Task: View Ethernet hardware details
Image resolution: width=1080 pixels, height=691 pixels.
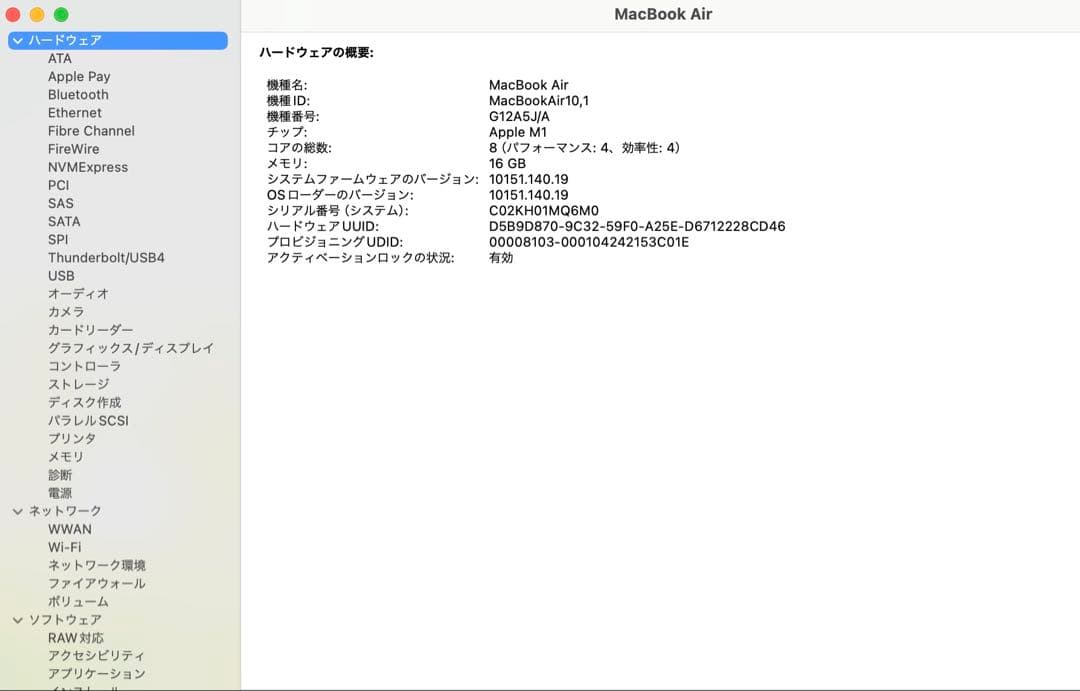Action: [x=74, y=112]
